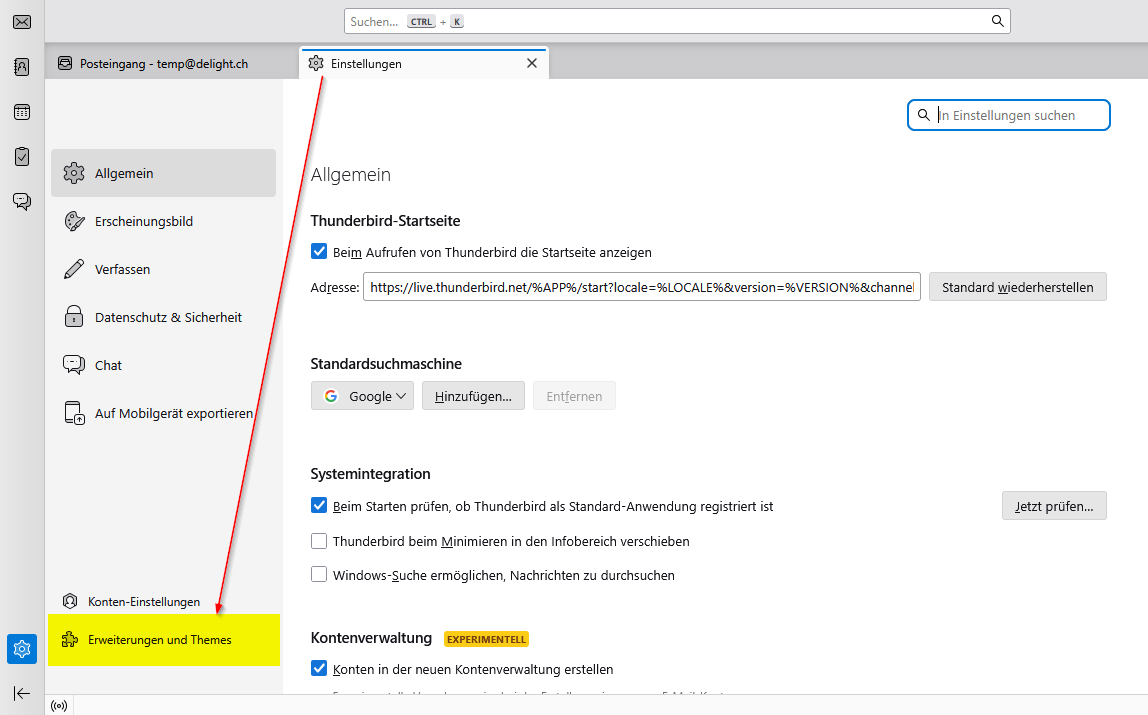Open Mail from the left spaces toolbar
Image resolution: width=1148 pixels, height=715 pixels.
(x=22, y=22)
